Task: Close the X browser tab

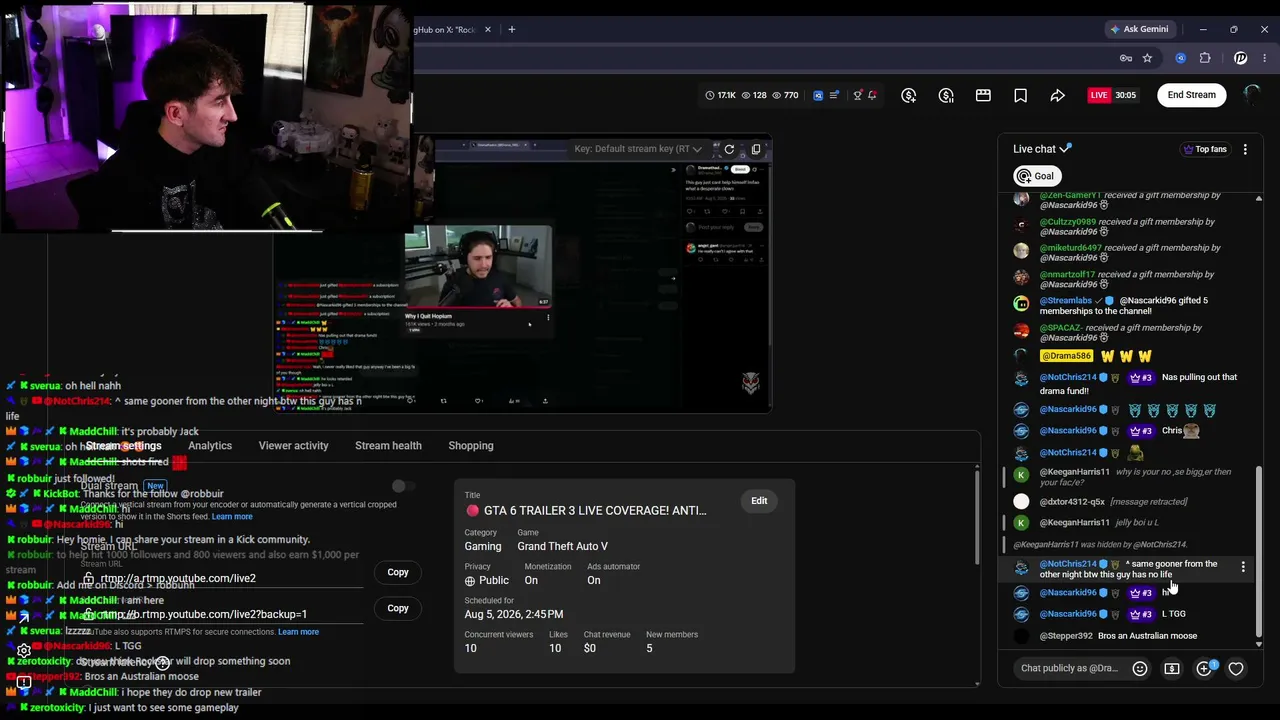Action: 488,29
